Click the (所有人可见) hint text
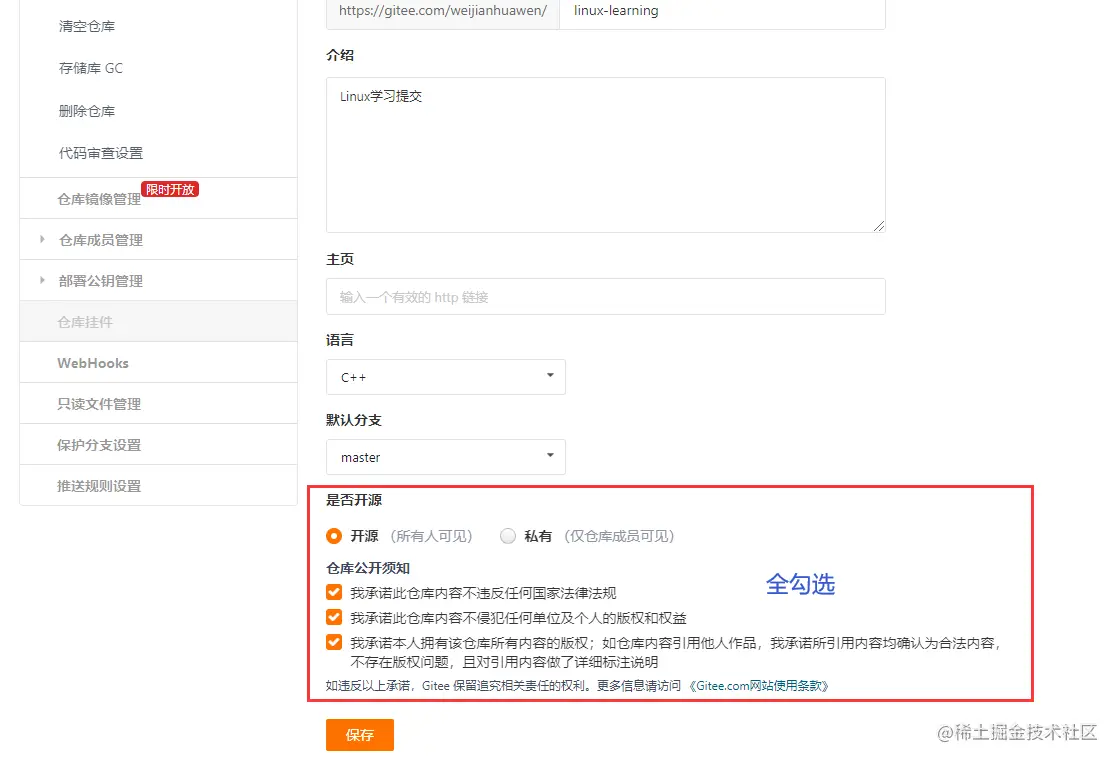The height and width of the screenshot is (764, 1119). (431, 536)
